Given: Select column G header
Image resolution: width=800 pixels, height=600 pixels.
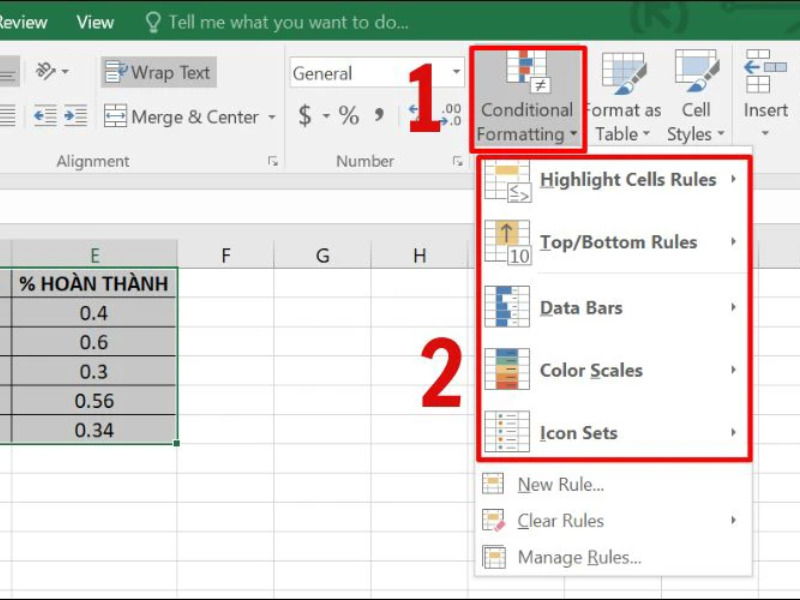Looking at the screenshot, I should coord(322,255).
